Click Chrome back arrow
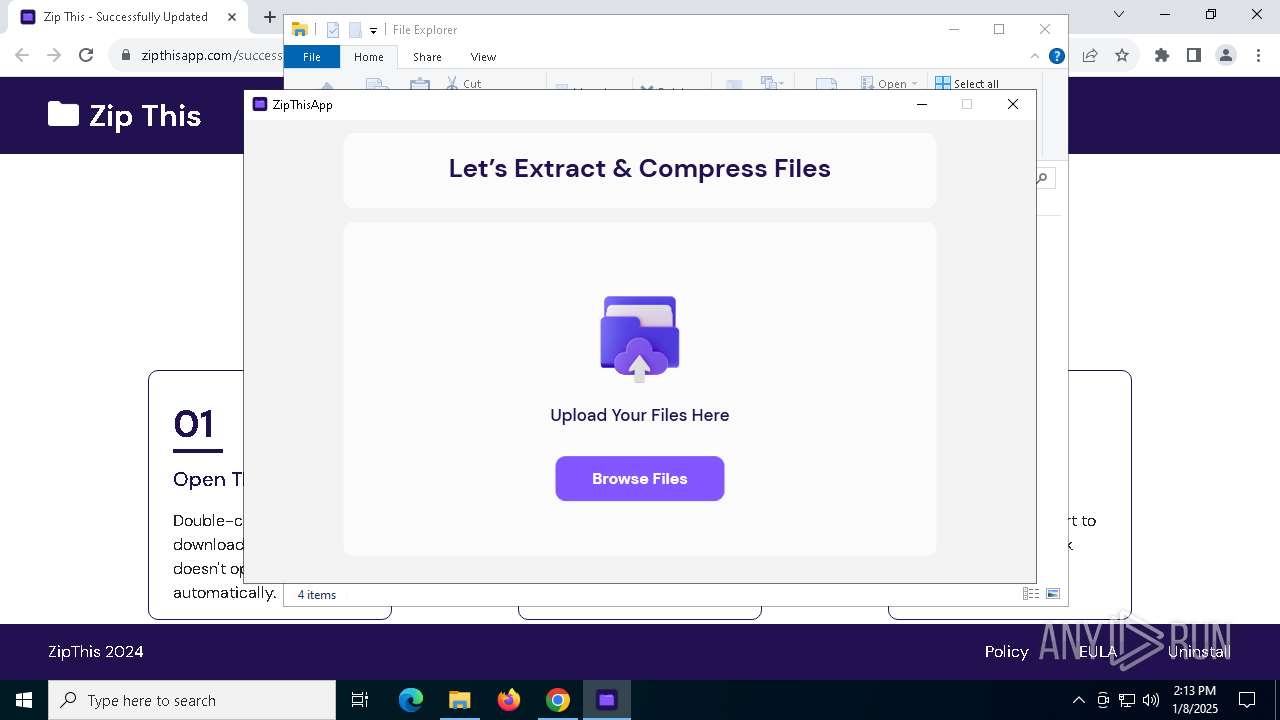 pyautogui.click(x=22, y=56)
